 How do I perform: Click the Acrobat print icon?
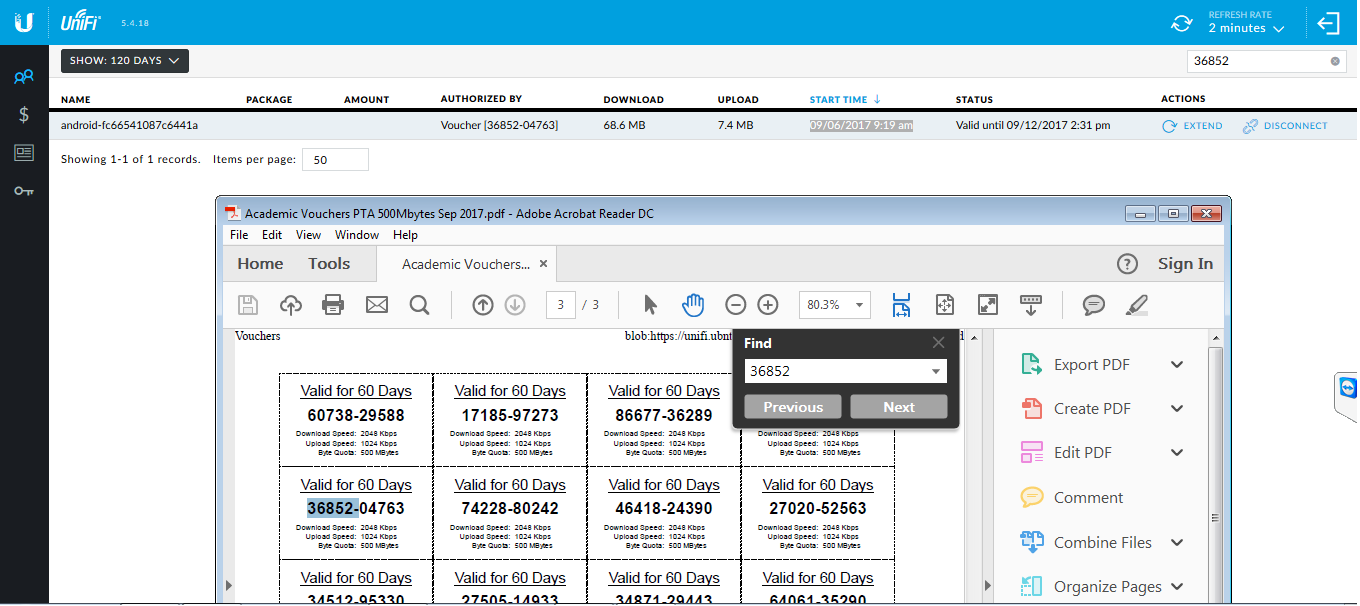[x=333, y=305]
